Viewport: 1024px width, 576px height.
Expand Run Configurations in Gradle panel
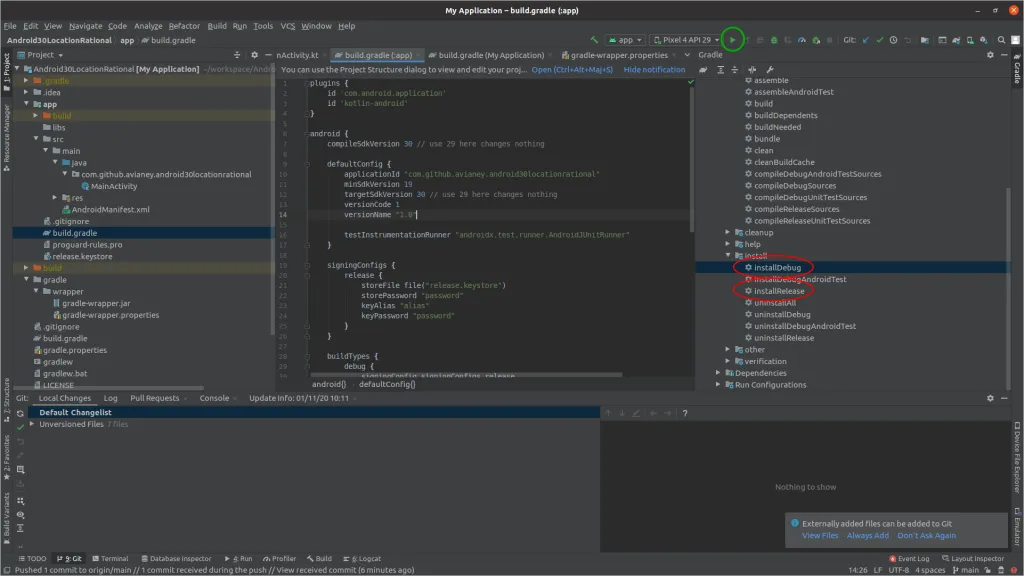718,384
